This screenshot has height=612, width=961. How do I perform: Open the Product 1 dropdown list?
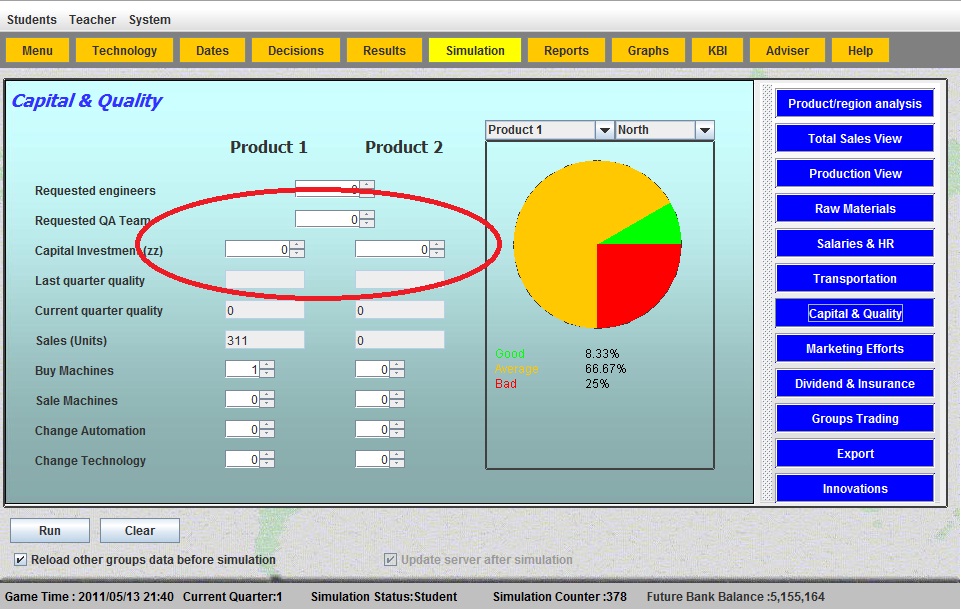[604, 131]
